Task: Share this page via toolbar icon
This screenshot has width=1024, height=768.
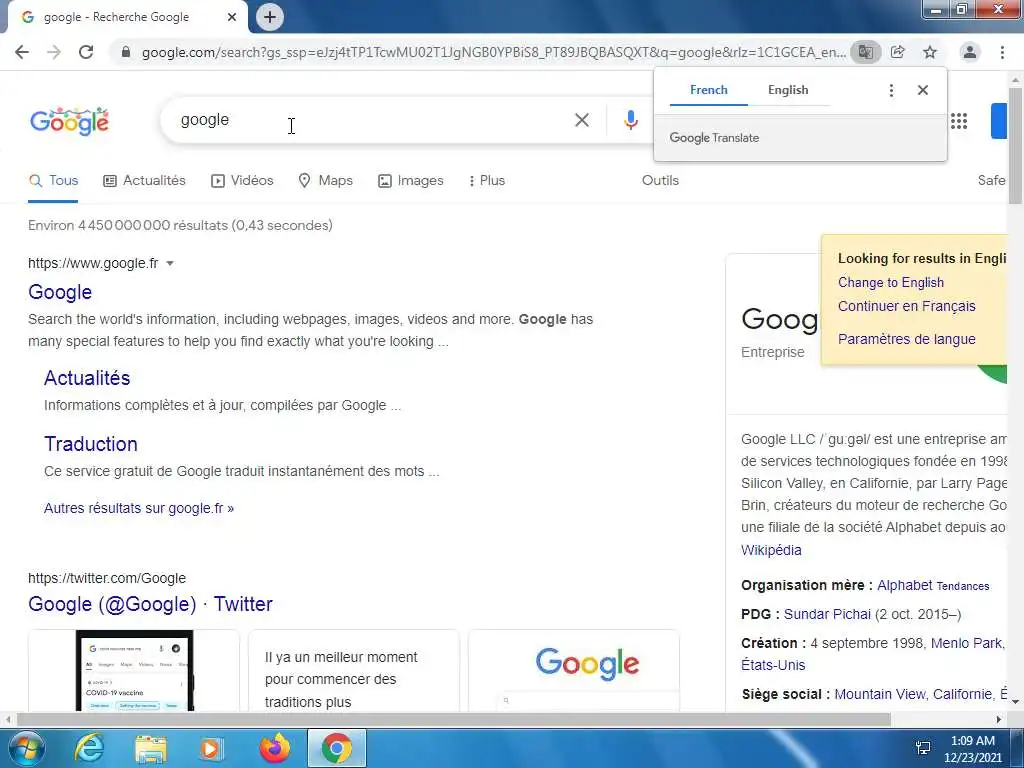Action: coord(897,52)
